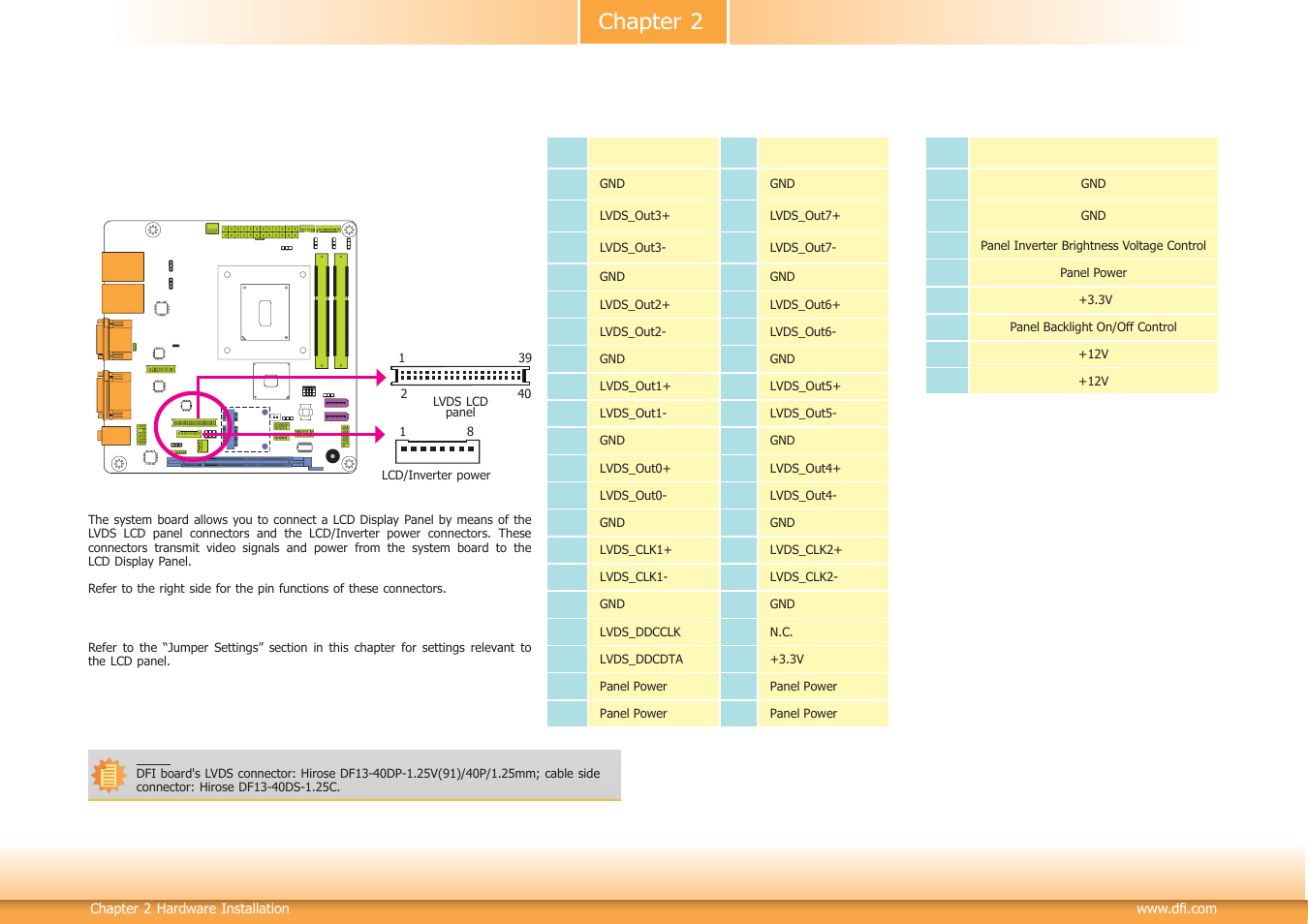Click the LVDS_Out2+ table cell
The image size is (1308, 924).
click(x=653, y=305)
